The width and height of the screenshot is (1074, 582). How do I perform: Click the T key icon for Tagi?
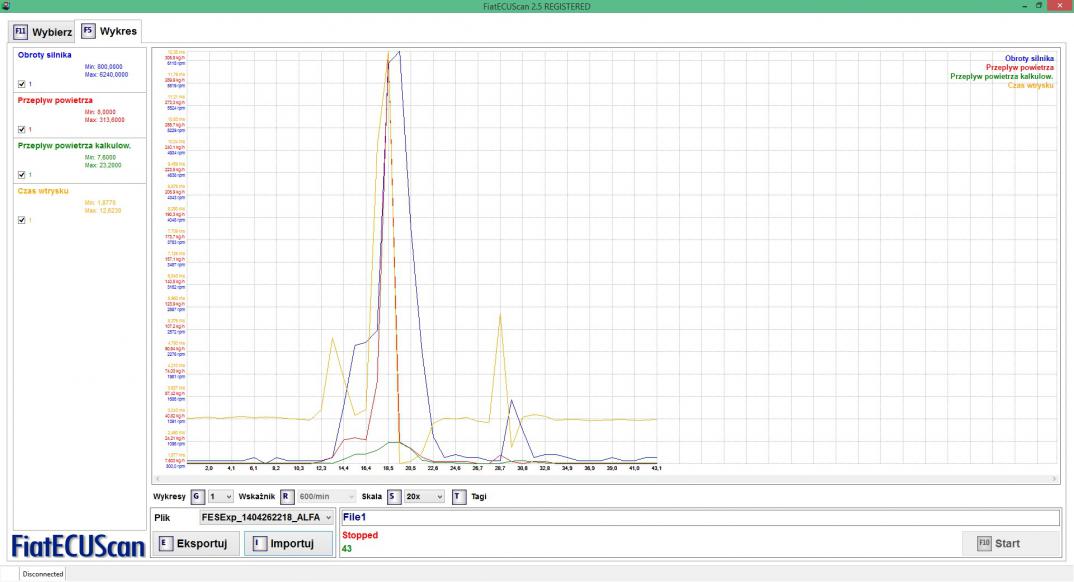(459, 496)
